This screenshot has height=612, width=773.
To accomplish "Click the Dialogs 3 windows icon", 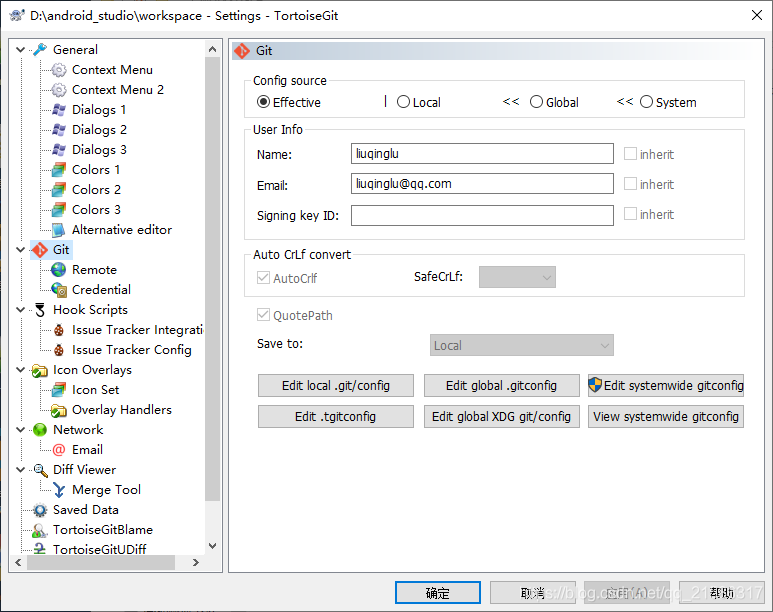I will (x=59, y=149).
